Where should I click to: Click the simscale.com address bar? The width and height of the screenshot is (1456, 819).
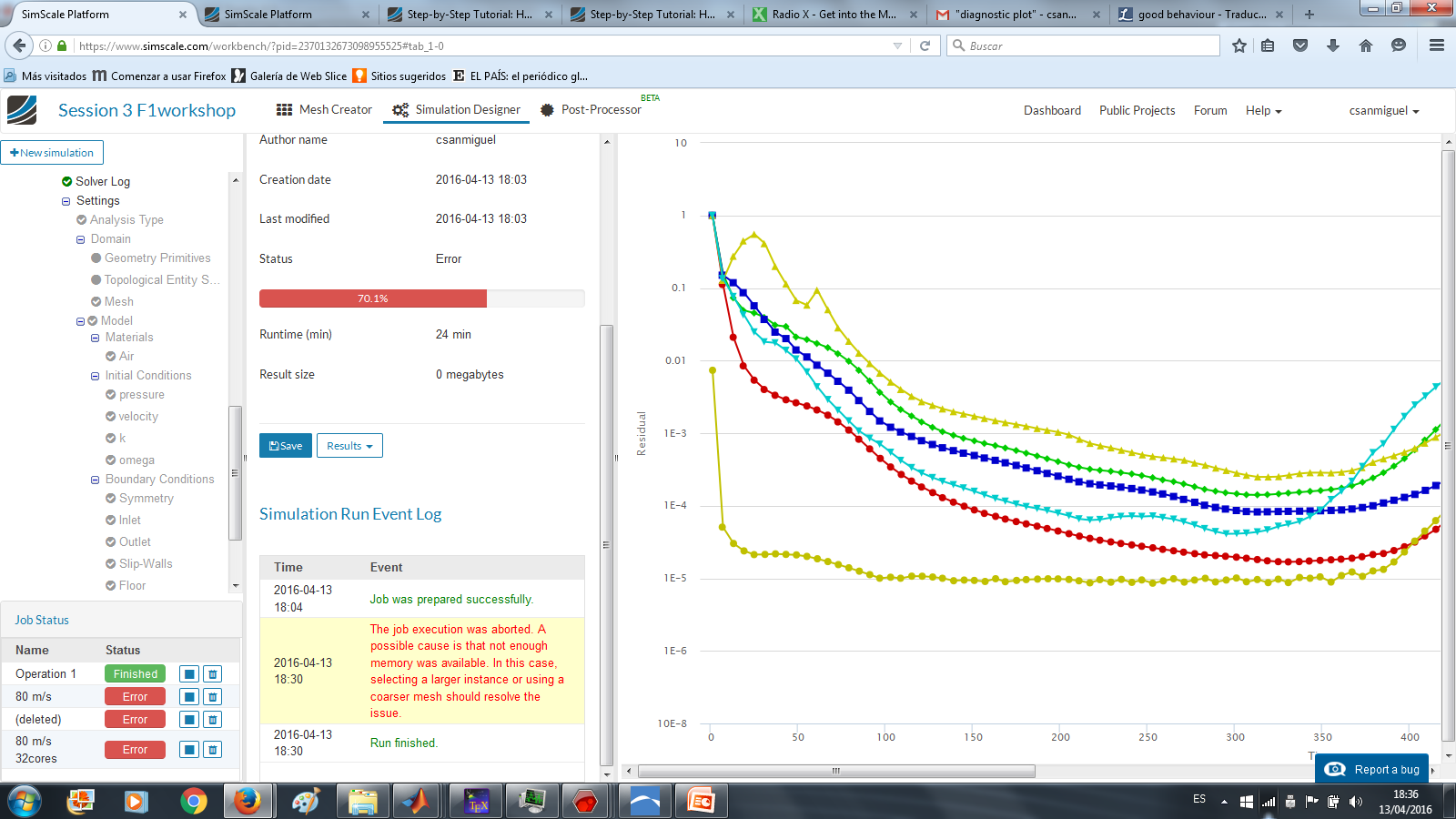point(482,45)
